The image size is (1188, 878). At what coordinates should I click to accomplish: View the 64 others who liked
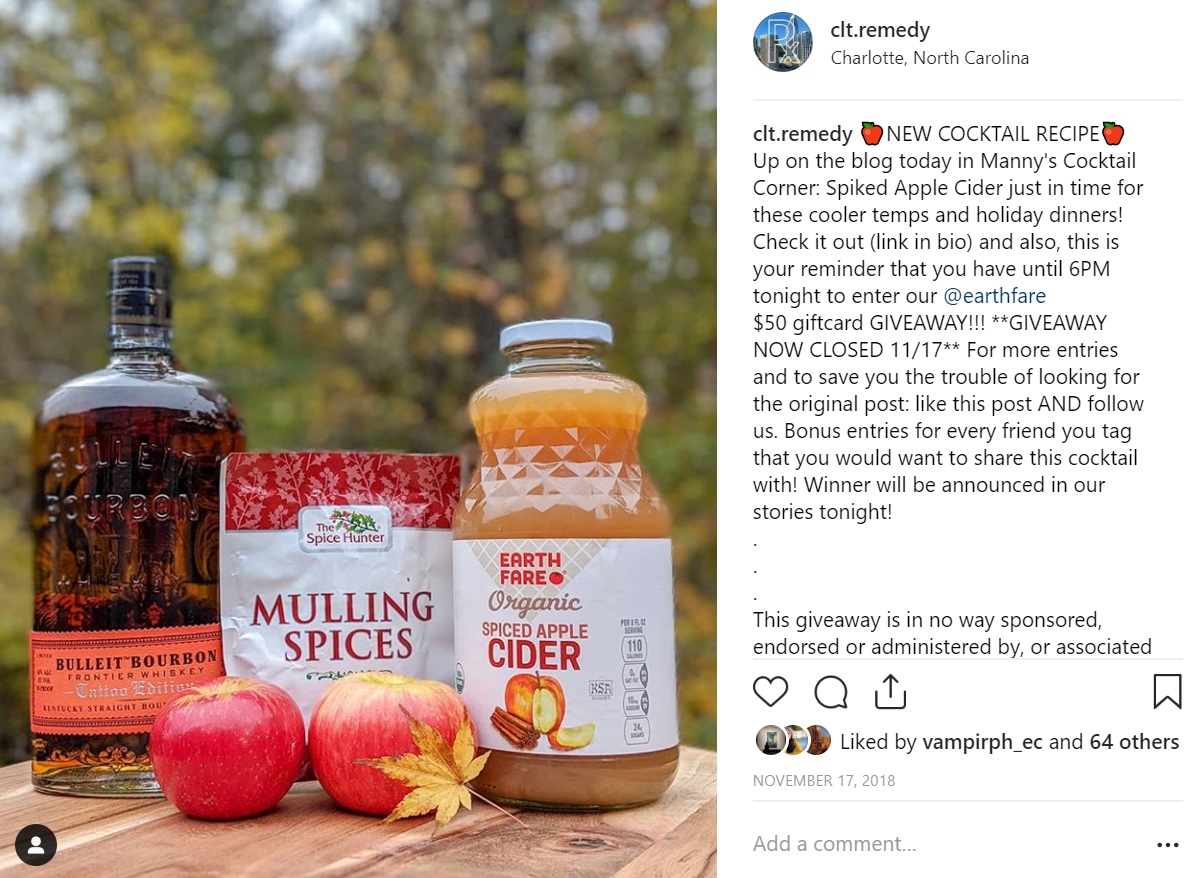click(1133, 742)
